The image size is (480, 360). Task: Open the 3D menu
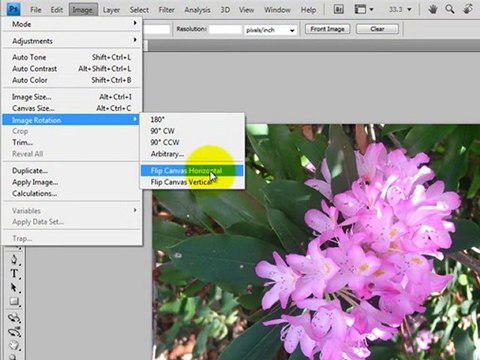[x=225, y=10]
